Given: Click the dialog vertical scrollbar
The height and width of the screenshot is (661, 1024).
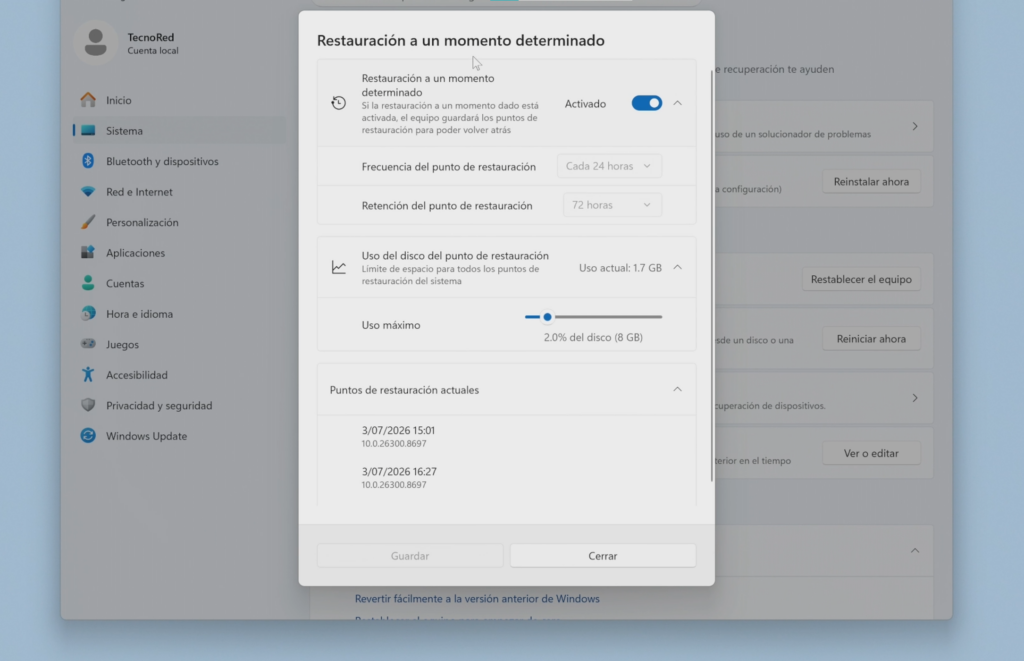Looking at the screenshot, I should click(712, 276).
